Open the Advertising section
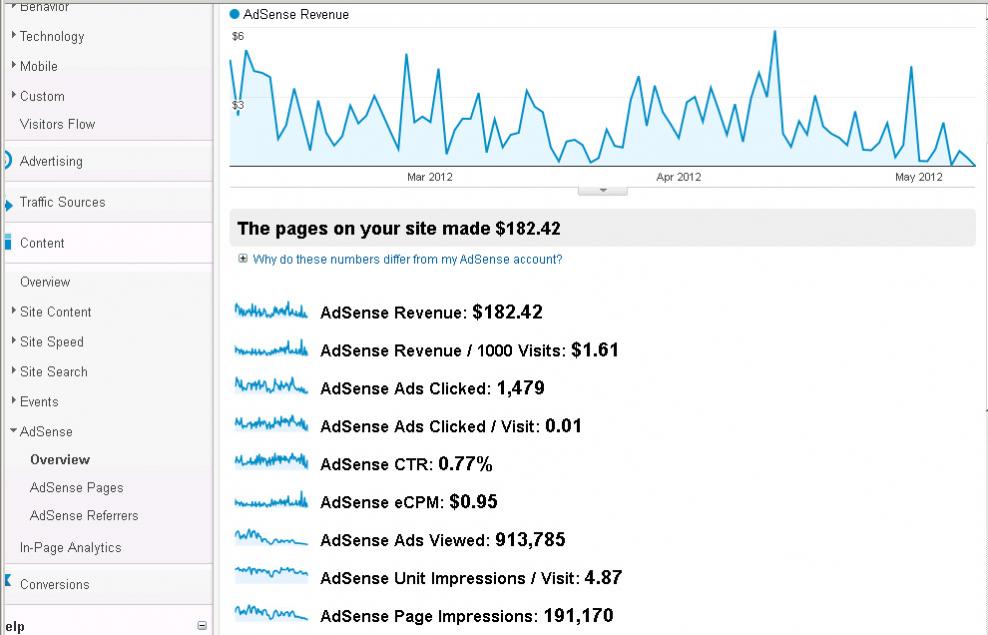This screenshot has height=635, width=988. click(51, 161)
